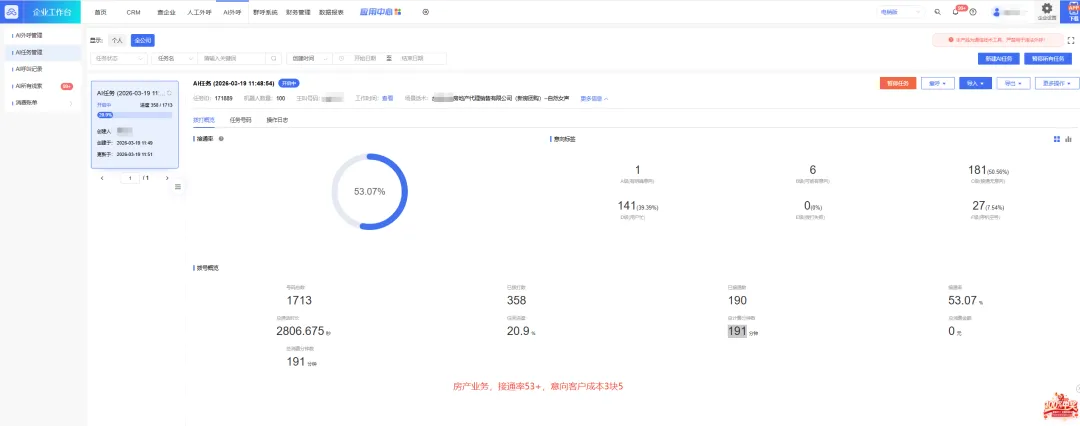Open the 任务名 search-field dropdown
The height and width of the screenshot is (426, 1080).
(x=174, y=59)
